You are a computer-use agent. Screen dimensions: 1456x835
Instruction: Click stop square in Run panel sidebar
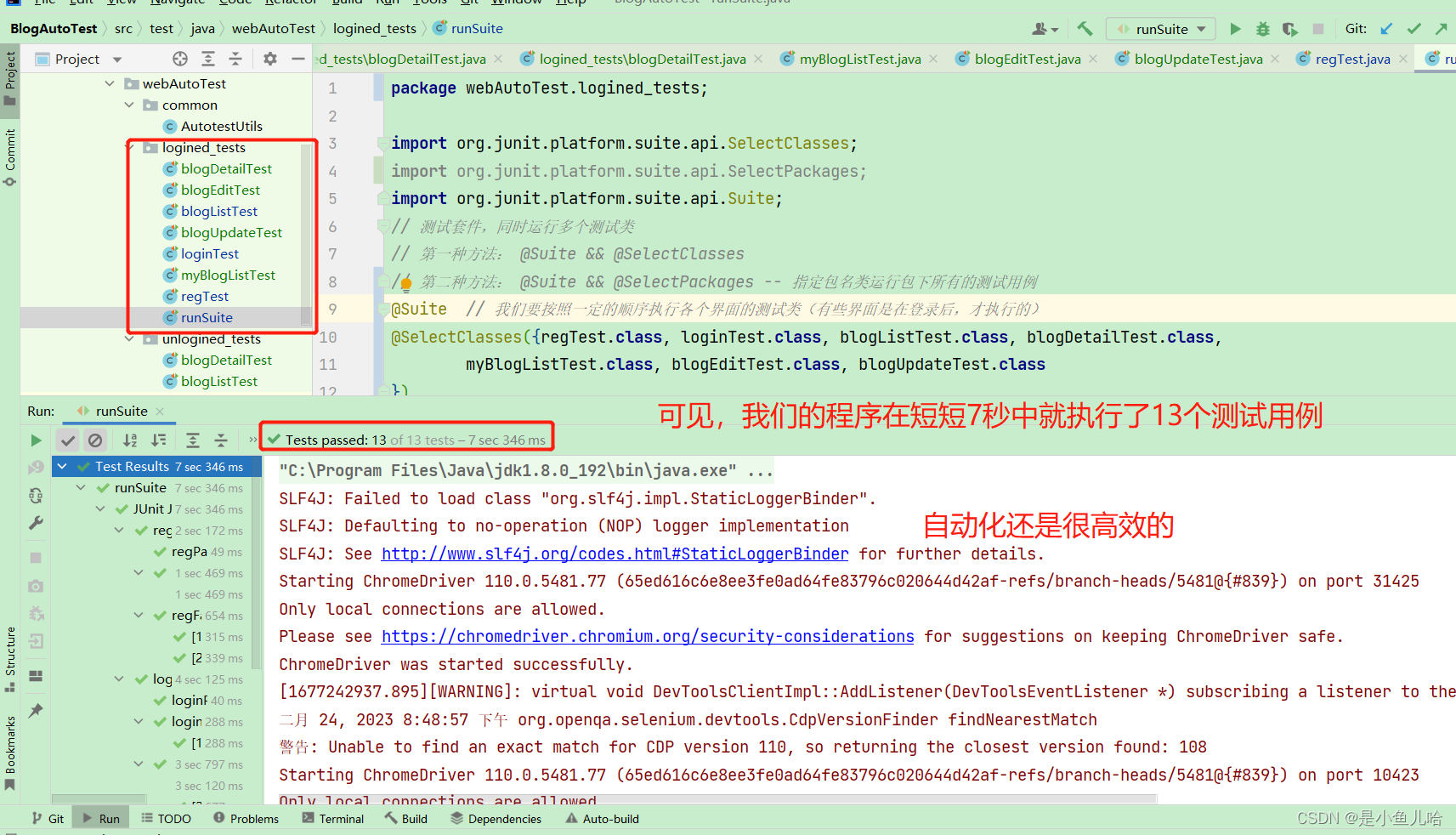click(36, 558)
